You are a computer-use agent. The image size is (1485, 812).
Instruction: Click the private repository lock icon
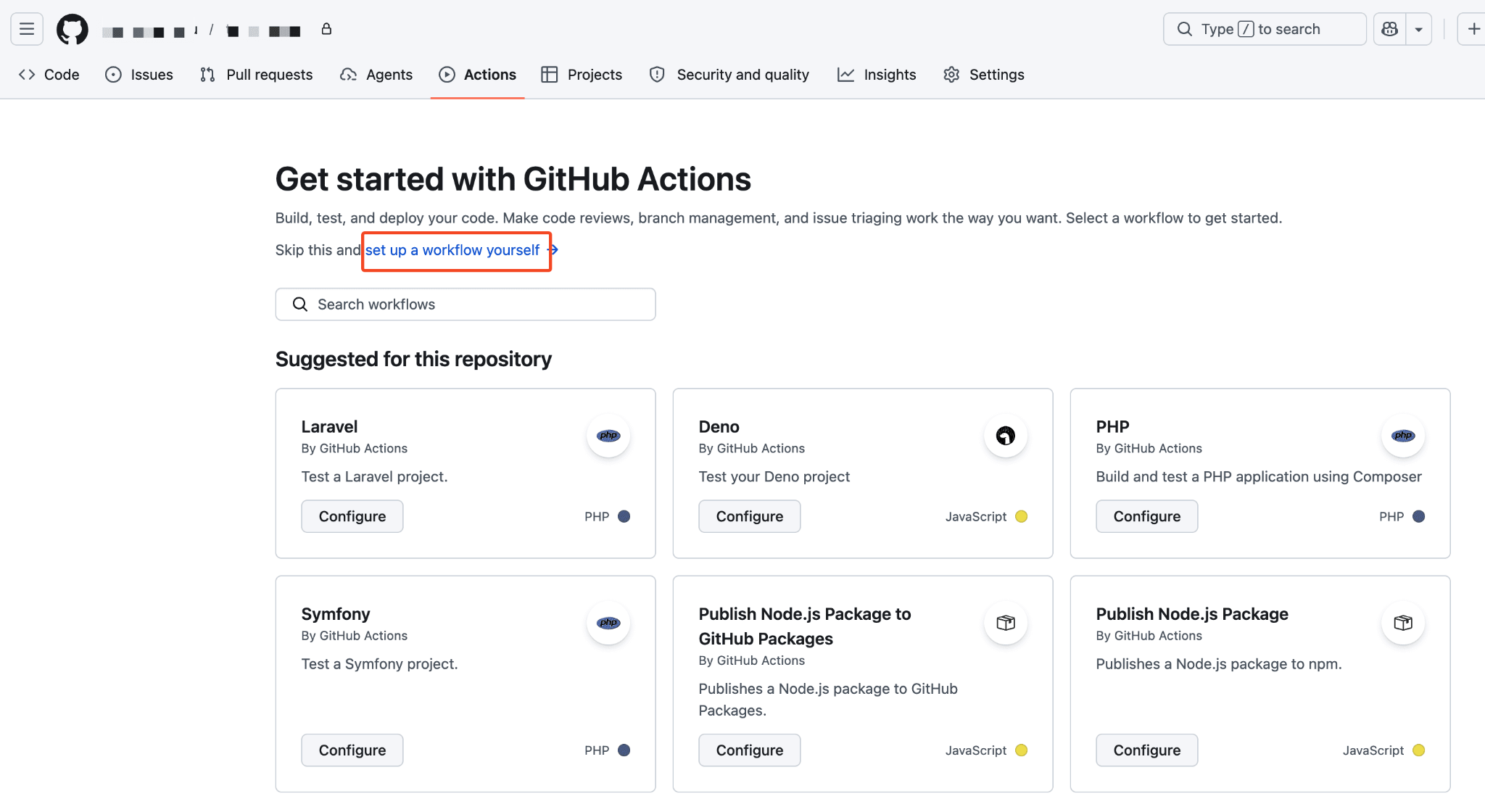[326, 29]
